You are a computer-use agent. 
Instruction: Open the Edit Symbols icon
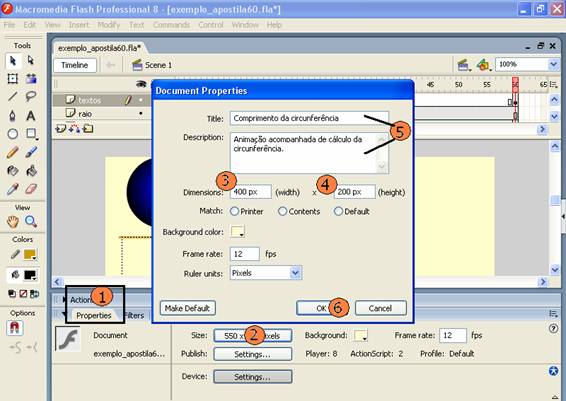coord(483,65)
